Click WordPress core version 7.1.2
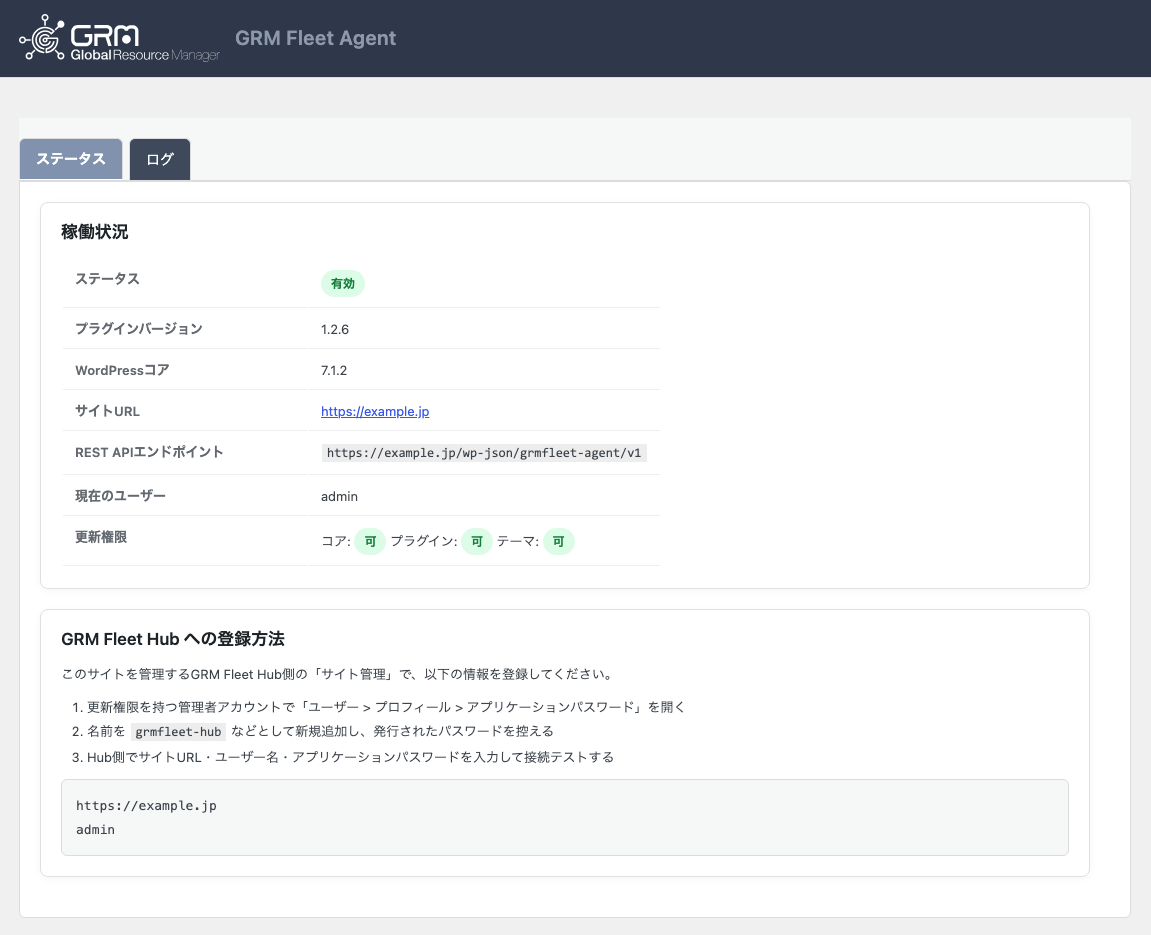The image size is (1151, 935). coord(334,371)
